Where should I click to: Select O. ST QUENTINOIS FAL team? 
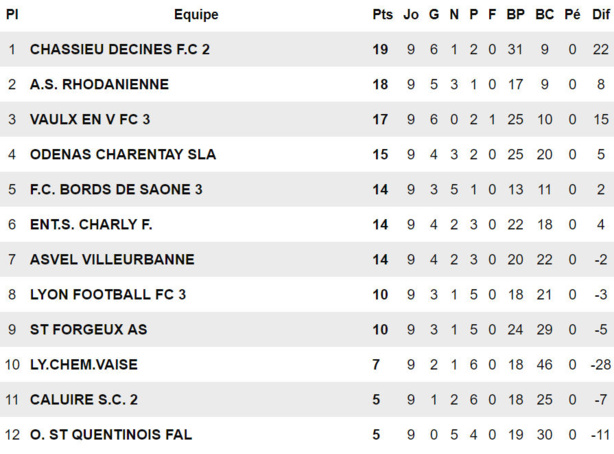pyautogui.click(x=110, y=434)
